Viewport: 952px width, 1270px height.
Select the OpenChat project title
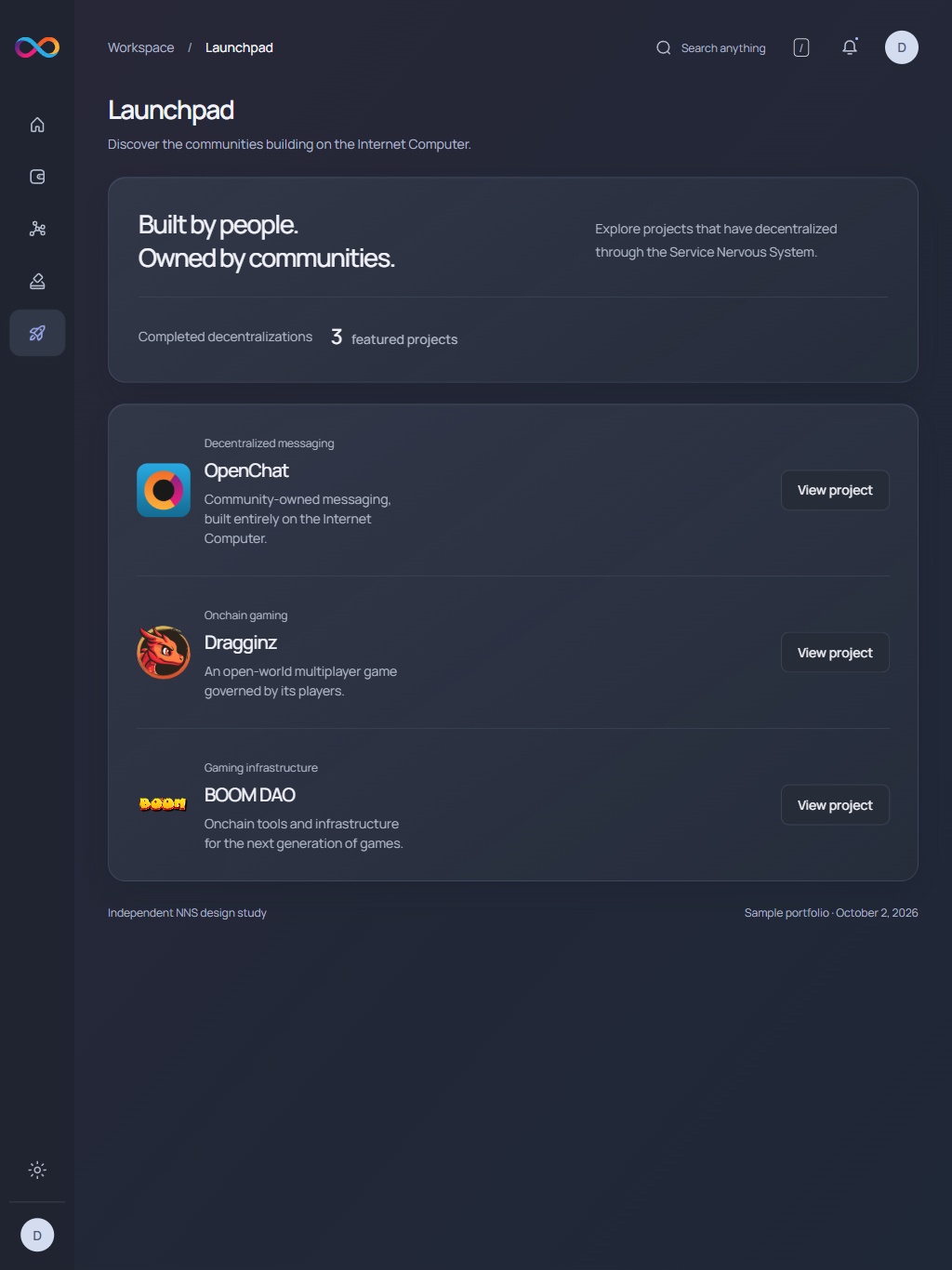pos(246,470)
